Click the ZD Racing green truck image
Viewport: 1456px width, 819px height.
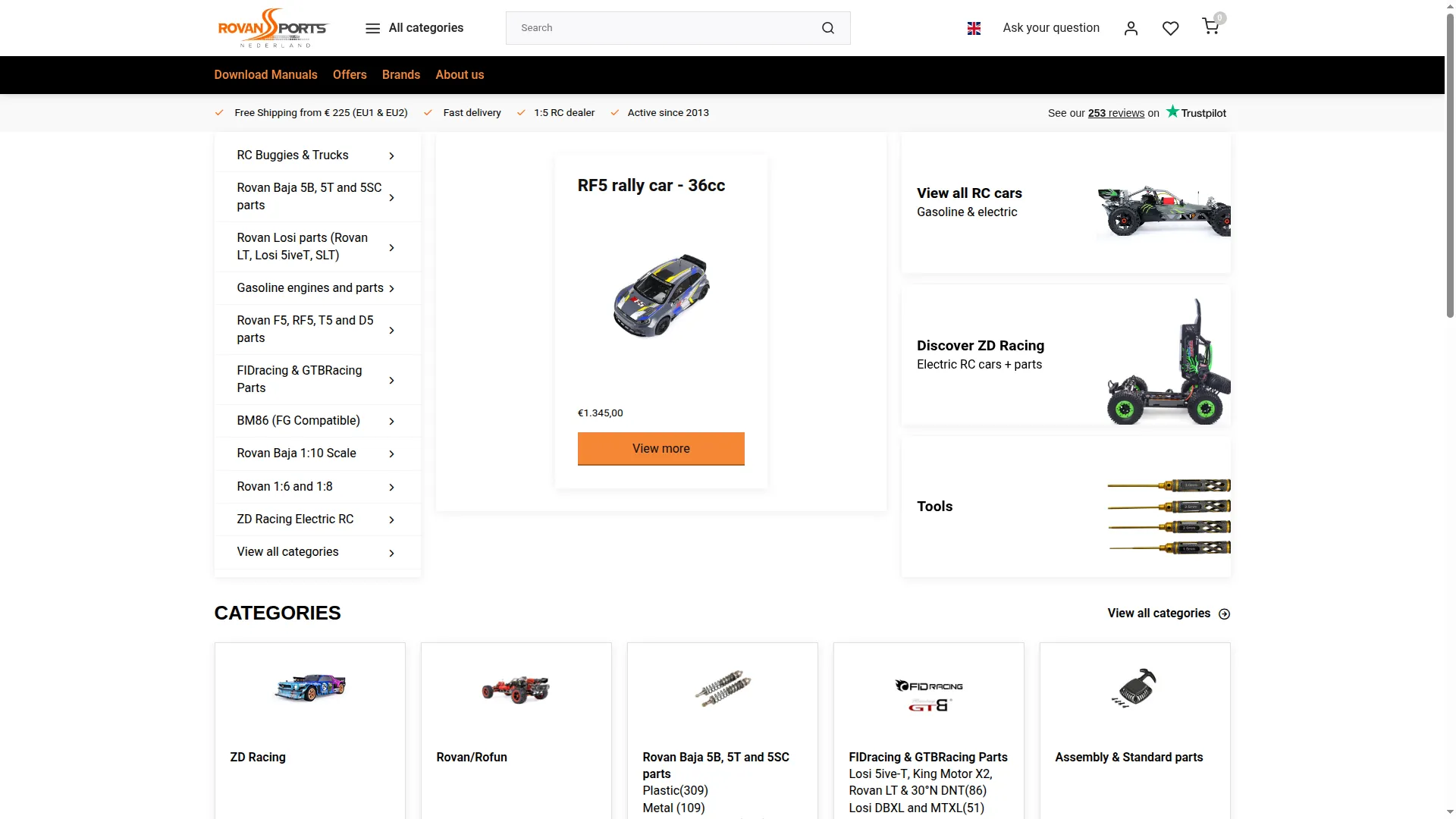(1169, 361)
